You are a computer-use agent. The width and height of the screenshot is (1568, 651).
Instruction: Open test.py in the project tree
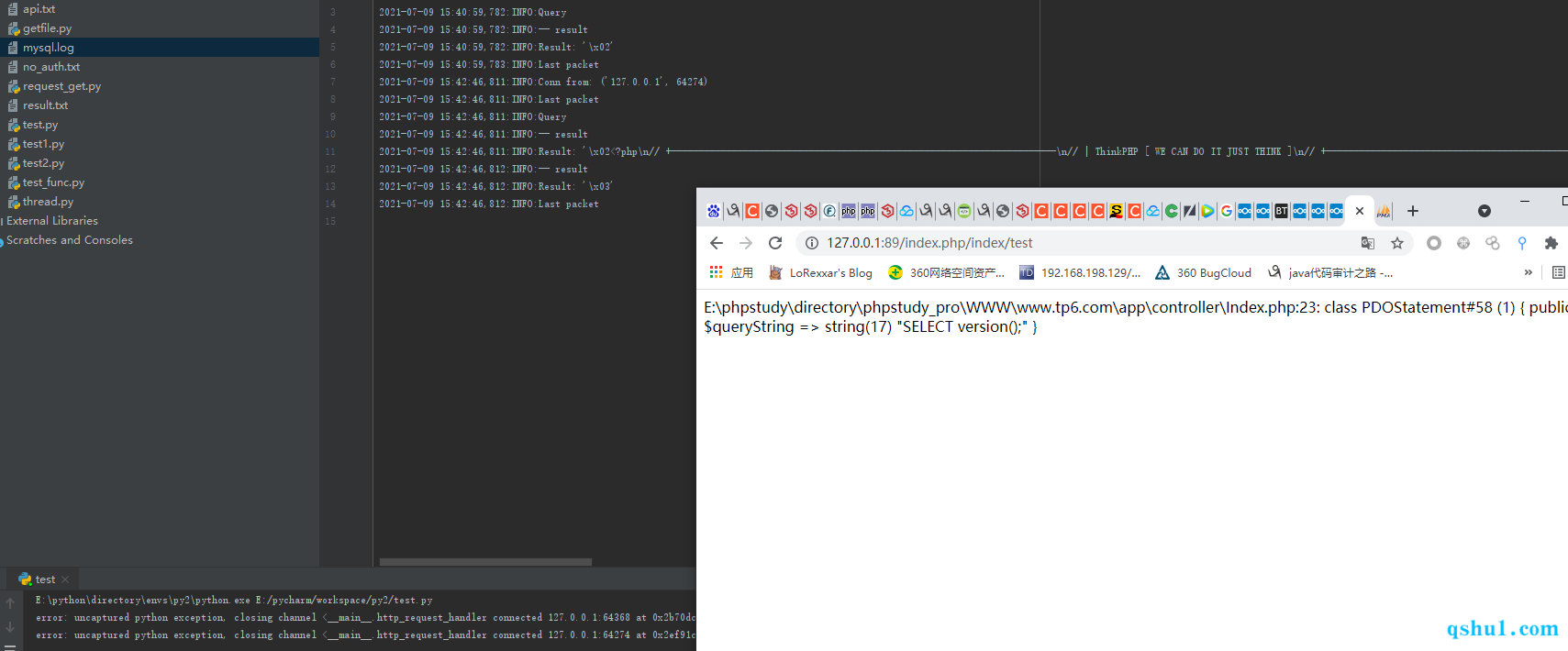point(40,125)
